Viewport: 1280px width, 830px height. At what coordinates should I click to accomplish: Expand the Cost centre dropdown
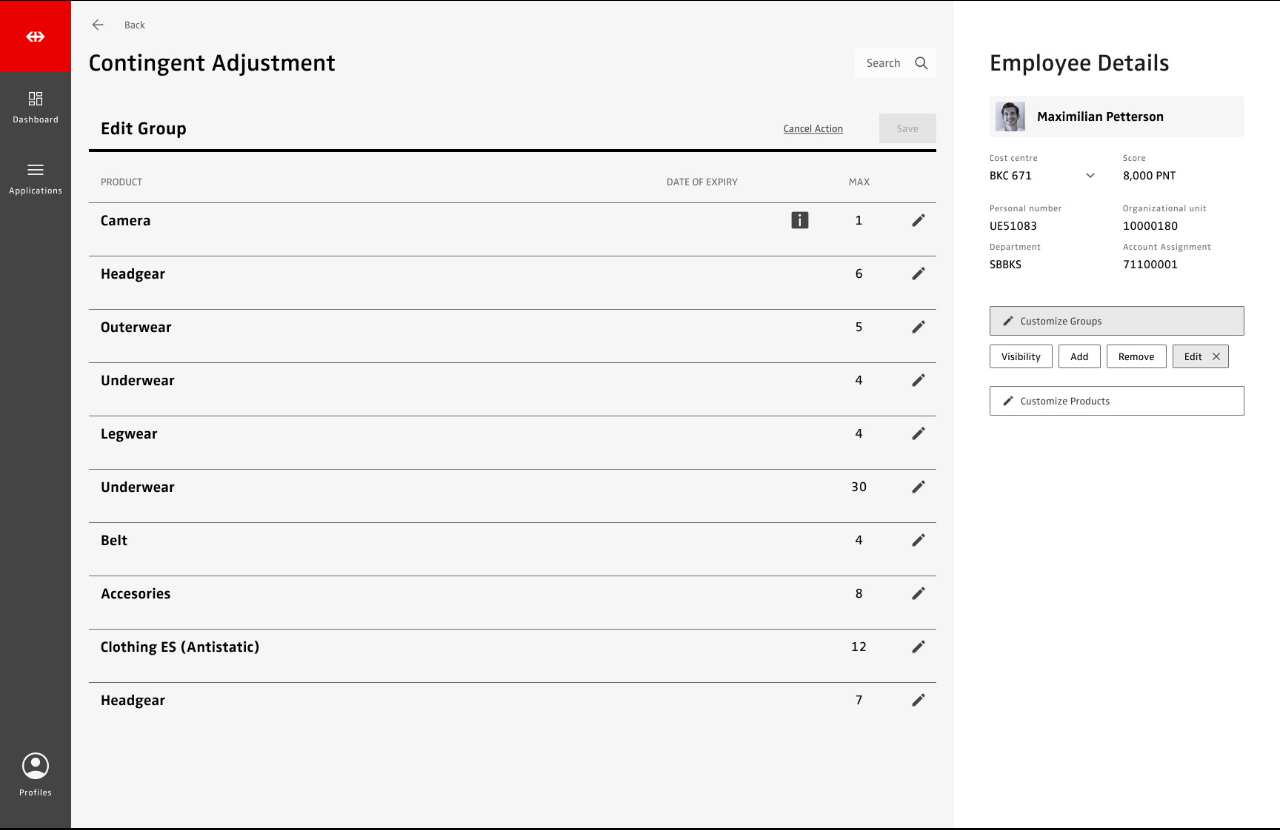(x=1090, y=176)
